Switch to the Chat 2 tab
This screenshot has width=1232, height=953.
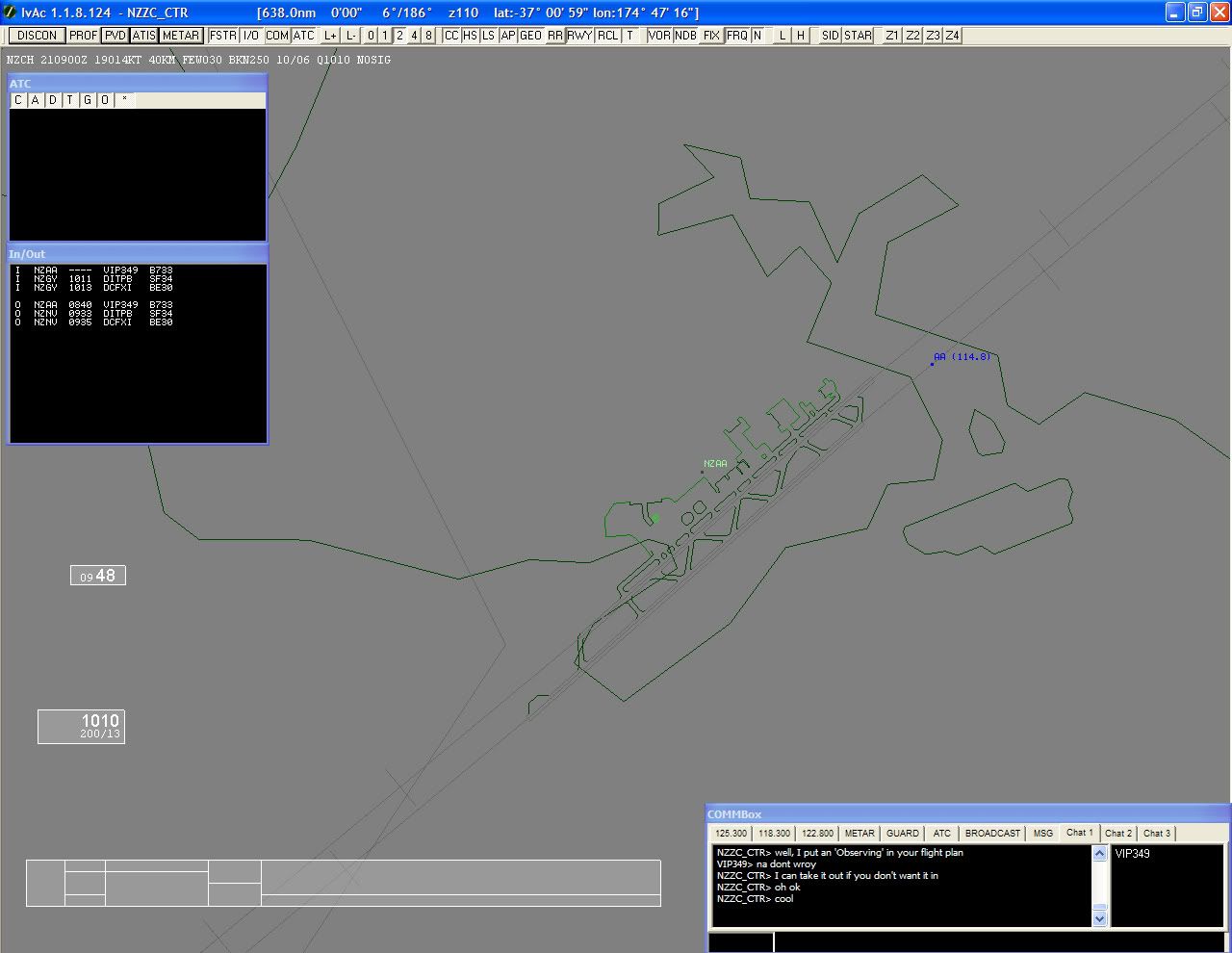[1118, 834]
